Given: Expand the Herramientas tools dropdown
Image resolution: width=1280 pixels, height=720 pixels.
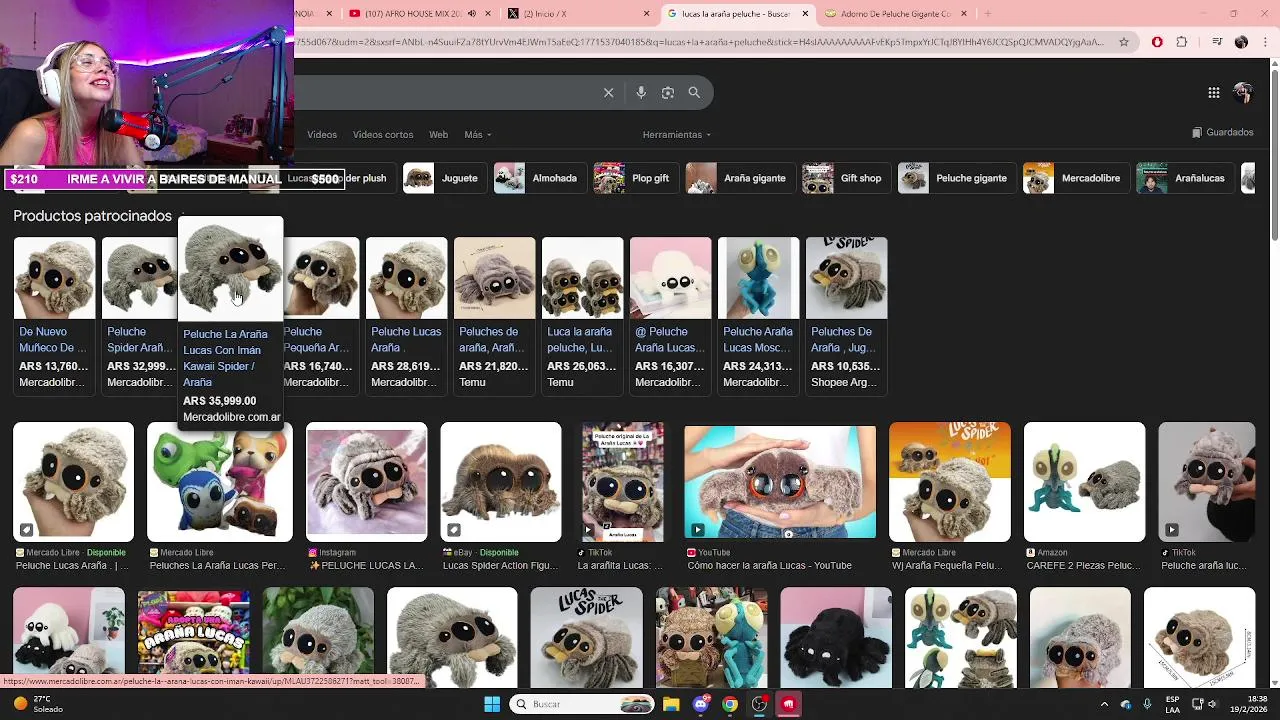Looking at the screenshot, I should [x=677, y=134].
